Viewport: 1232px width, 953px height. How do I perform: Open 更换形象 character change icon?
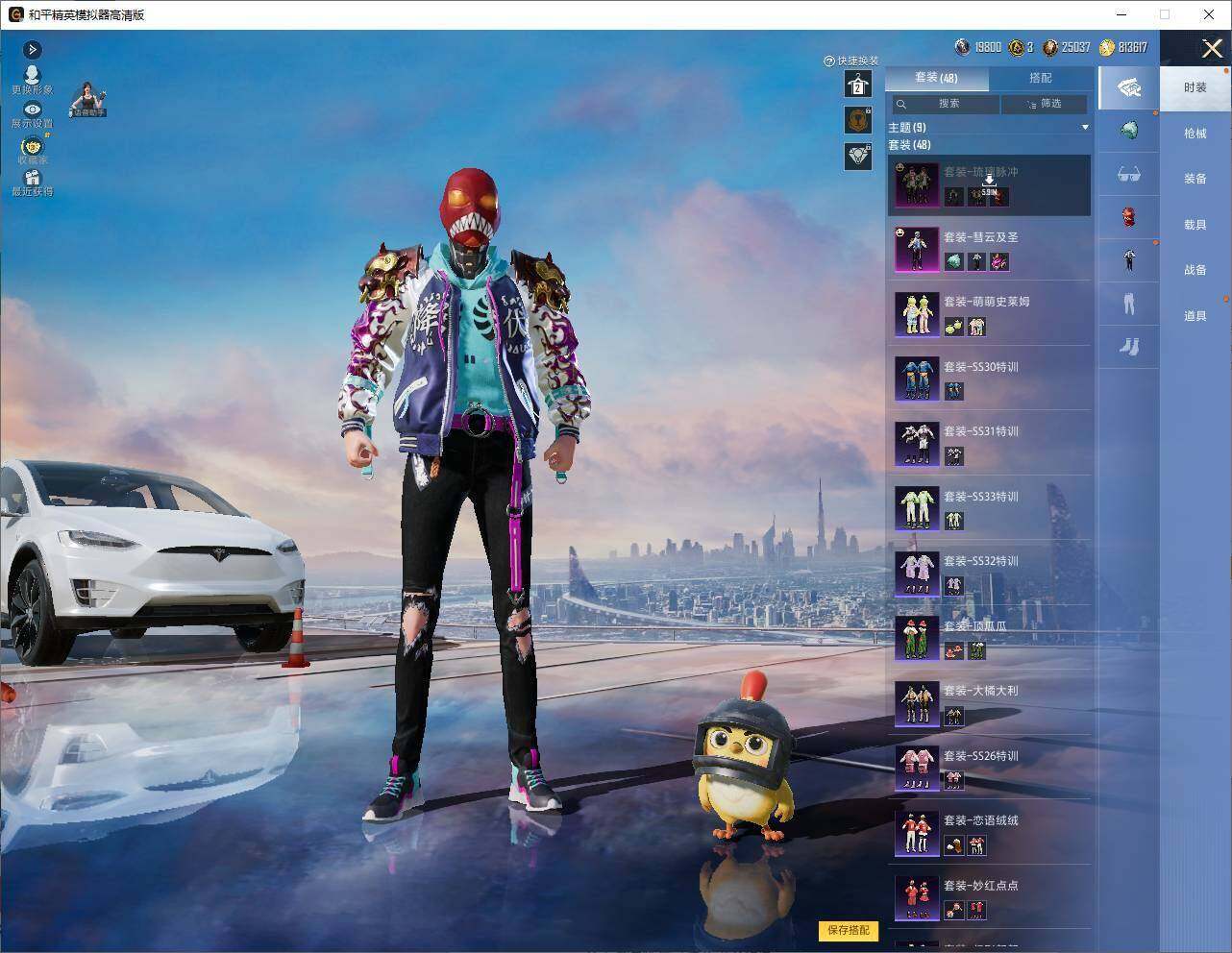click(x=32, y=80)
